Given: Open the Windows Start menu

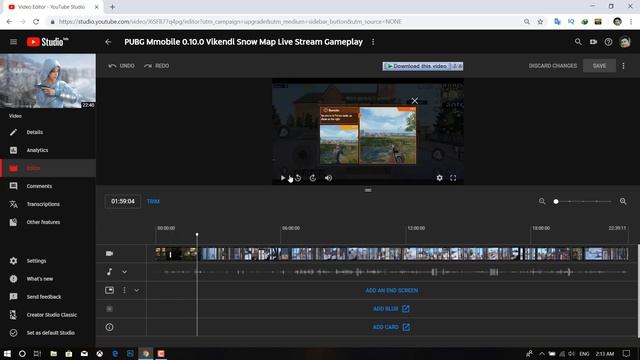Looking at the screenshot, I should point(7,353).
